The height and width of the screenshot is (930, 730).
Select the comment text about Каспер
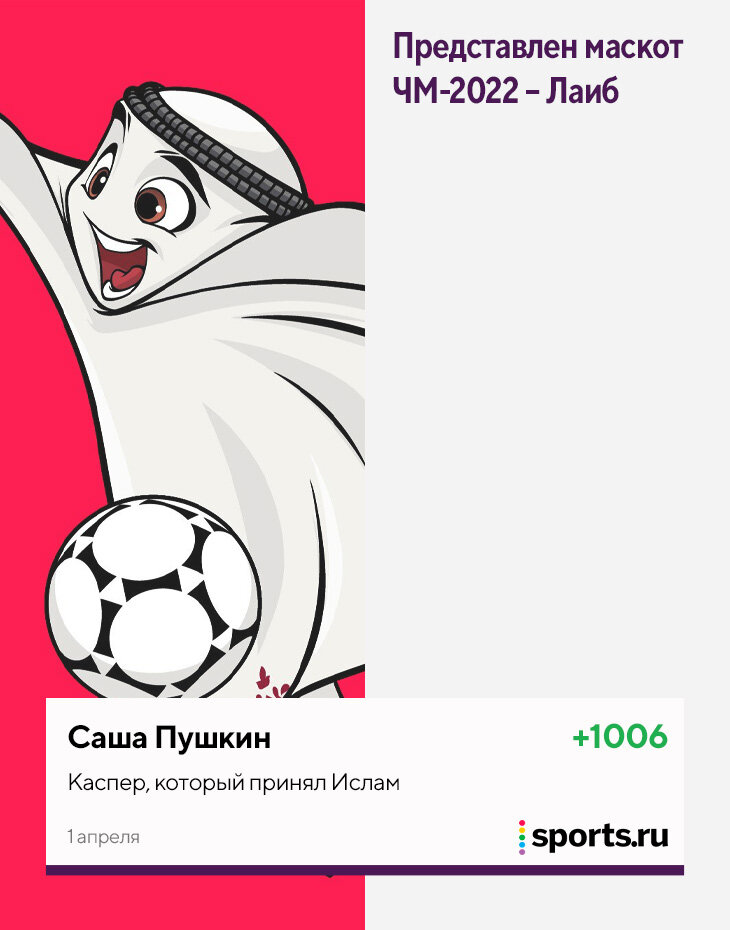pos(234,783)
